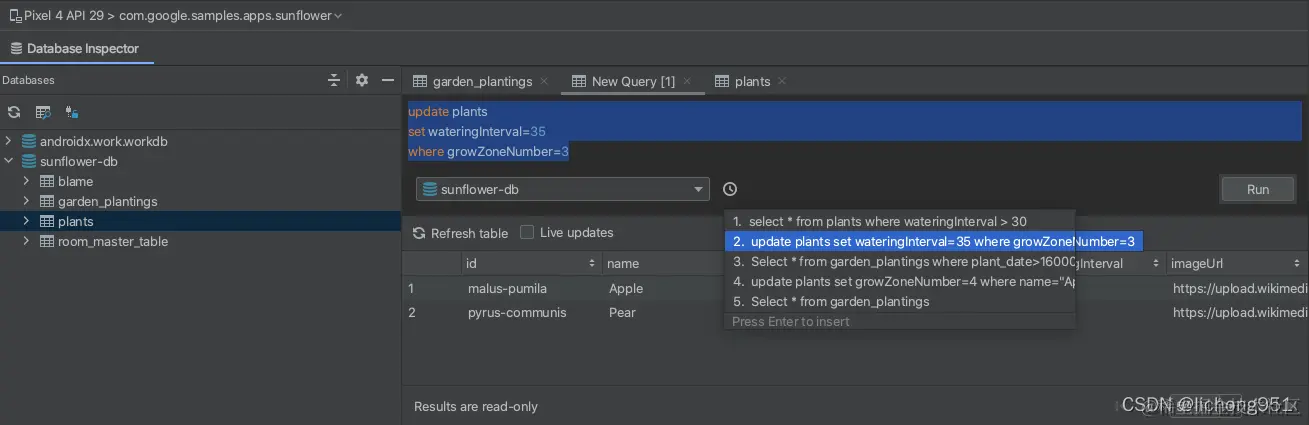This screenshot has height=425, width=1309.
Task: Click the room_master_table table icon
Action: click(47, 241)
